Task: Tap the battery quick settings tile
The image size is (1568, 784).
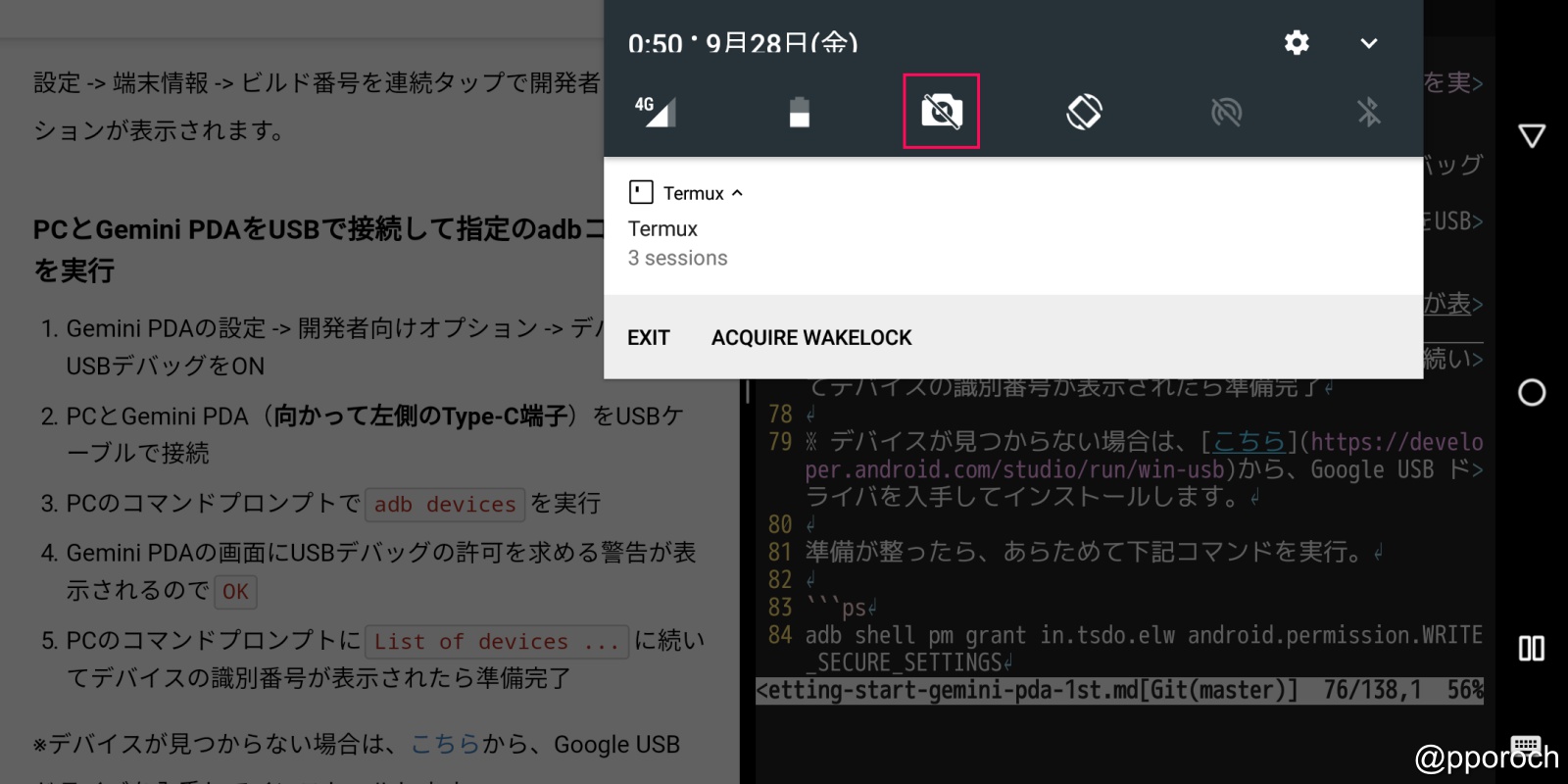Action: [800, 112]
